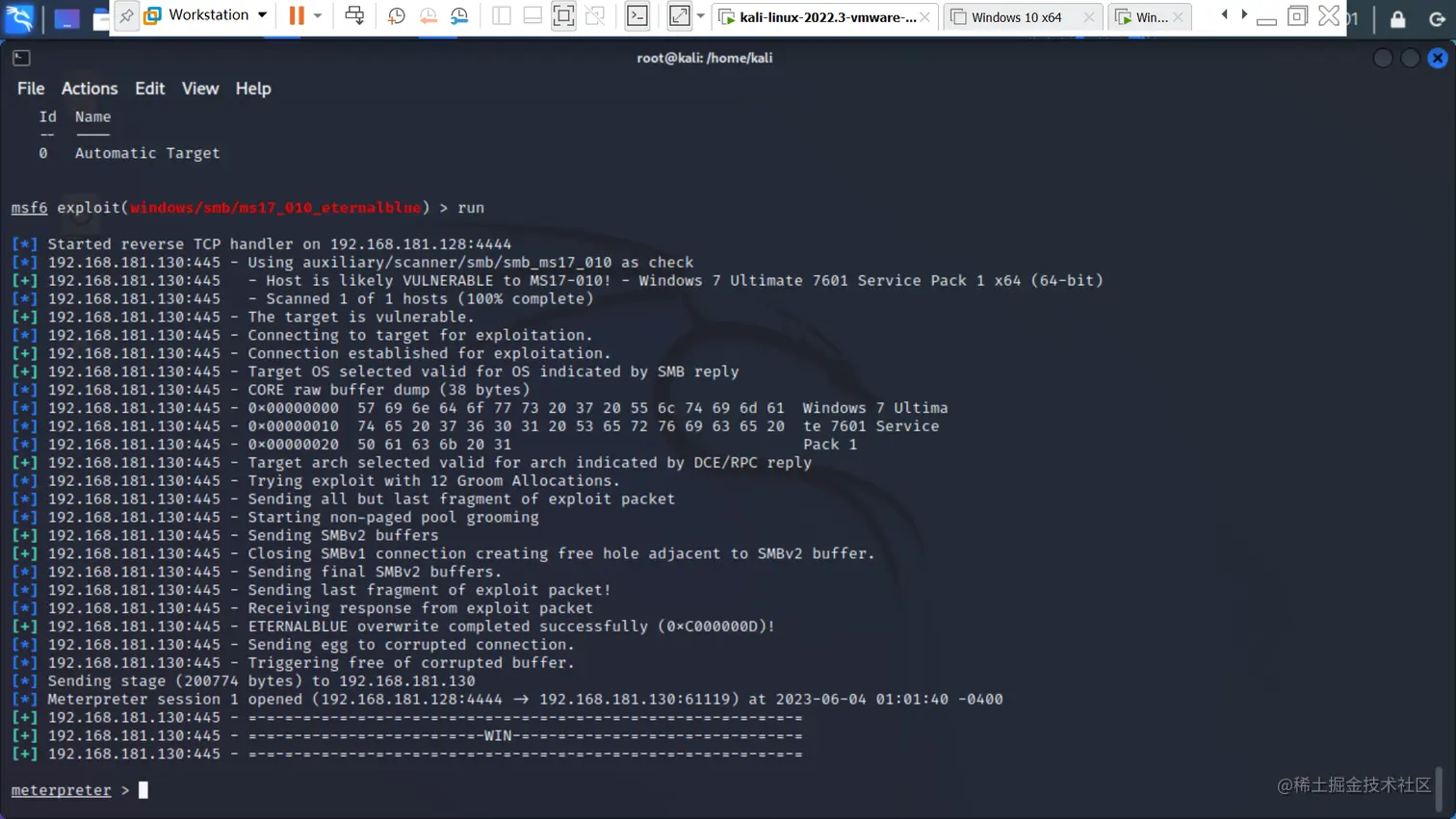
Task: Click windows/smb/ms17_010_eternalblue module name
Action: [275, 208]
